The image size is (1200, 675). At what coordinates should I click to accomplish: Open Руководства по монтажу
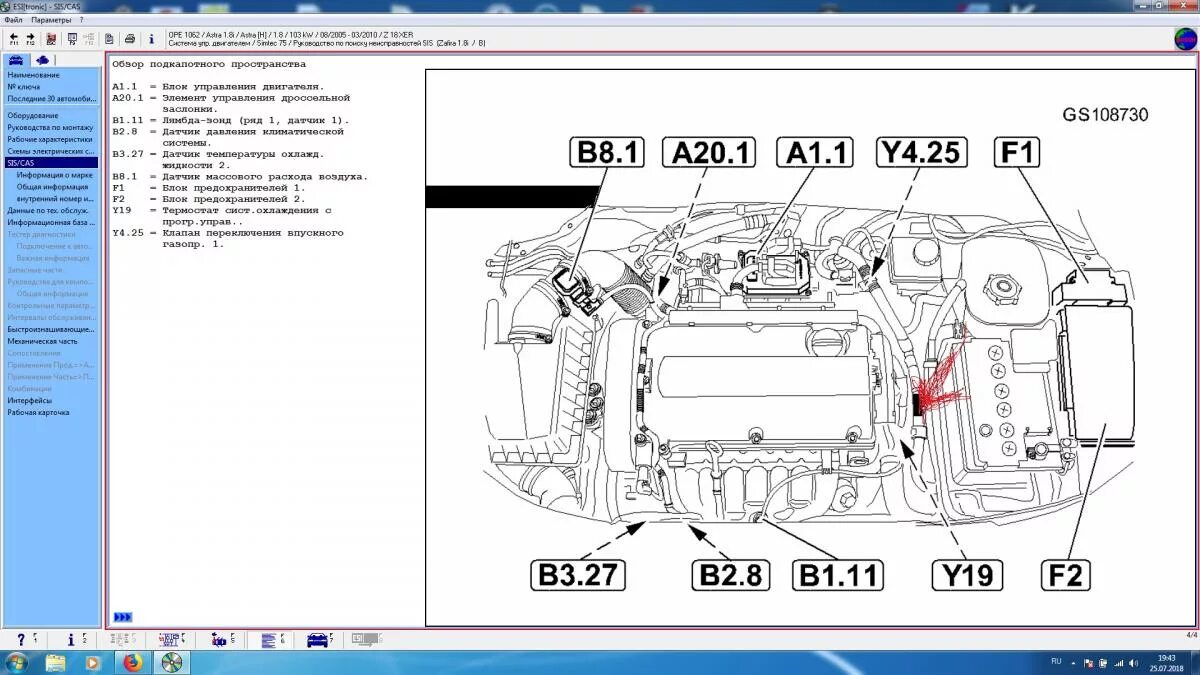click(51, 128)
